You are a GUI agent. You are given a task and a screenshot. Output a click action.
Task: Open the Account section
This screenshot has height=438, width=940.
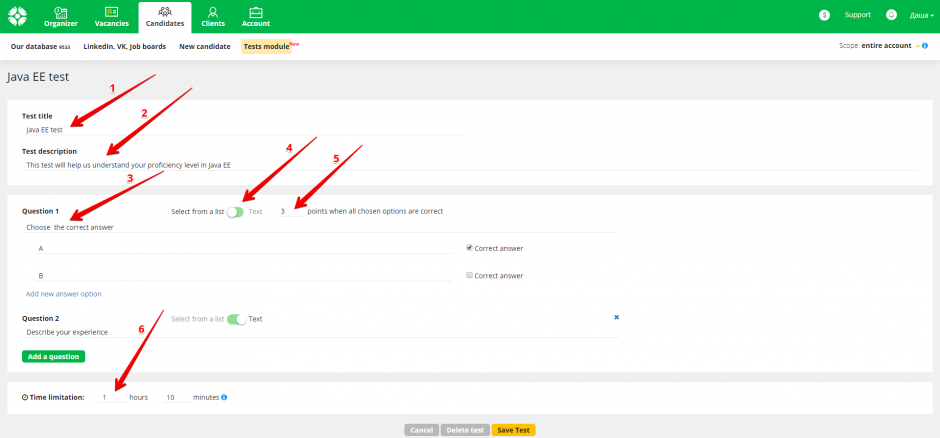[256, 16]
